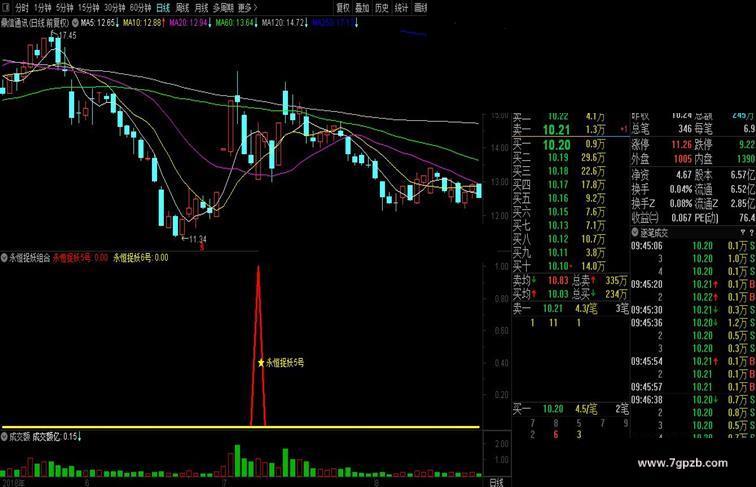This screenshot has height=487, width=756.
Task: Click the filter icon in 逐笔成交 header
Action: pyautogui.click(x=742, y=233)
